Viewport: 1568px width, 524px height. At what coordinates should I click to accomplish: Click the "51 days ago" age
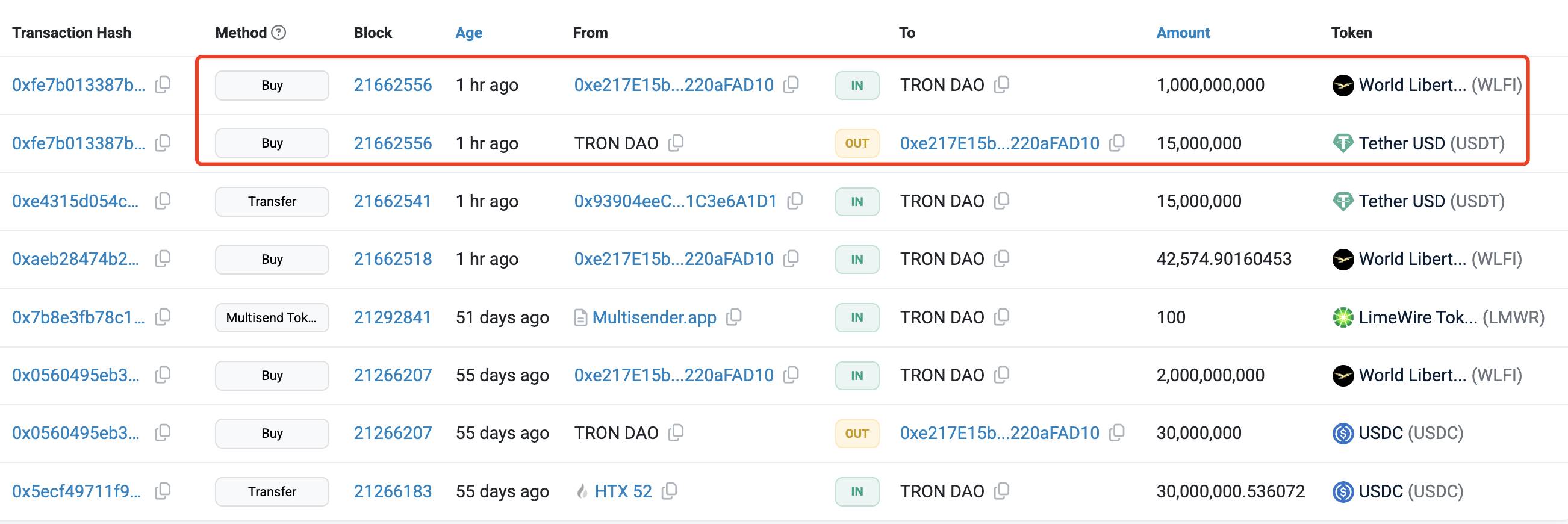click(x=502, y=317)
